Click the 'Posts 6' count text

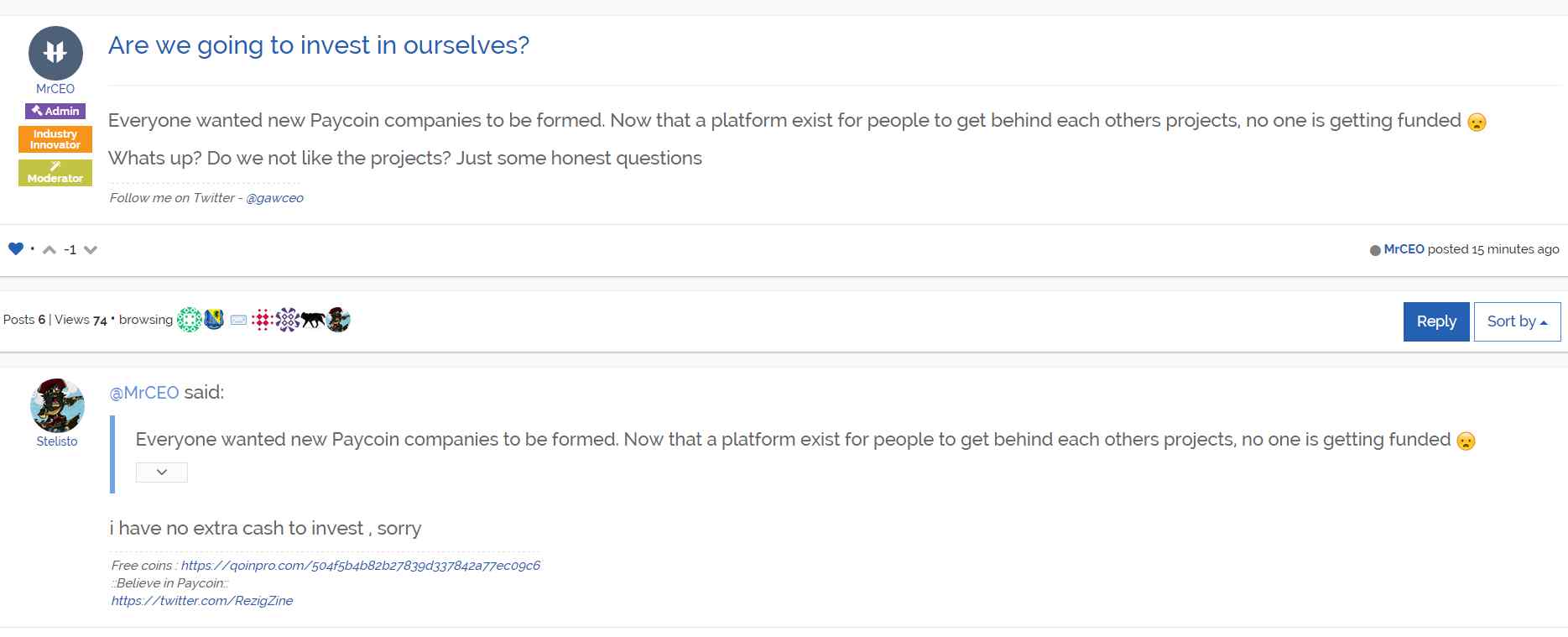(24, 320)
